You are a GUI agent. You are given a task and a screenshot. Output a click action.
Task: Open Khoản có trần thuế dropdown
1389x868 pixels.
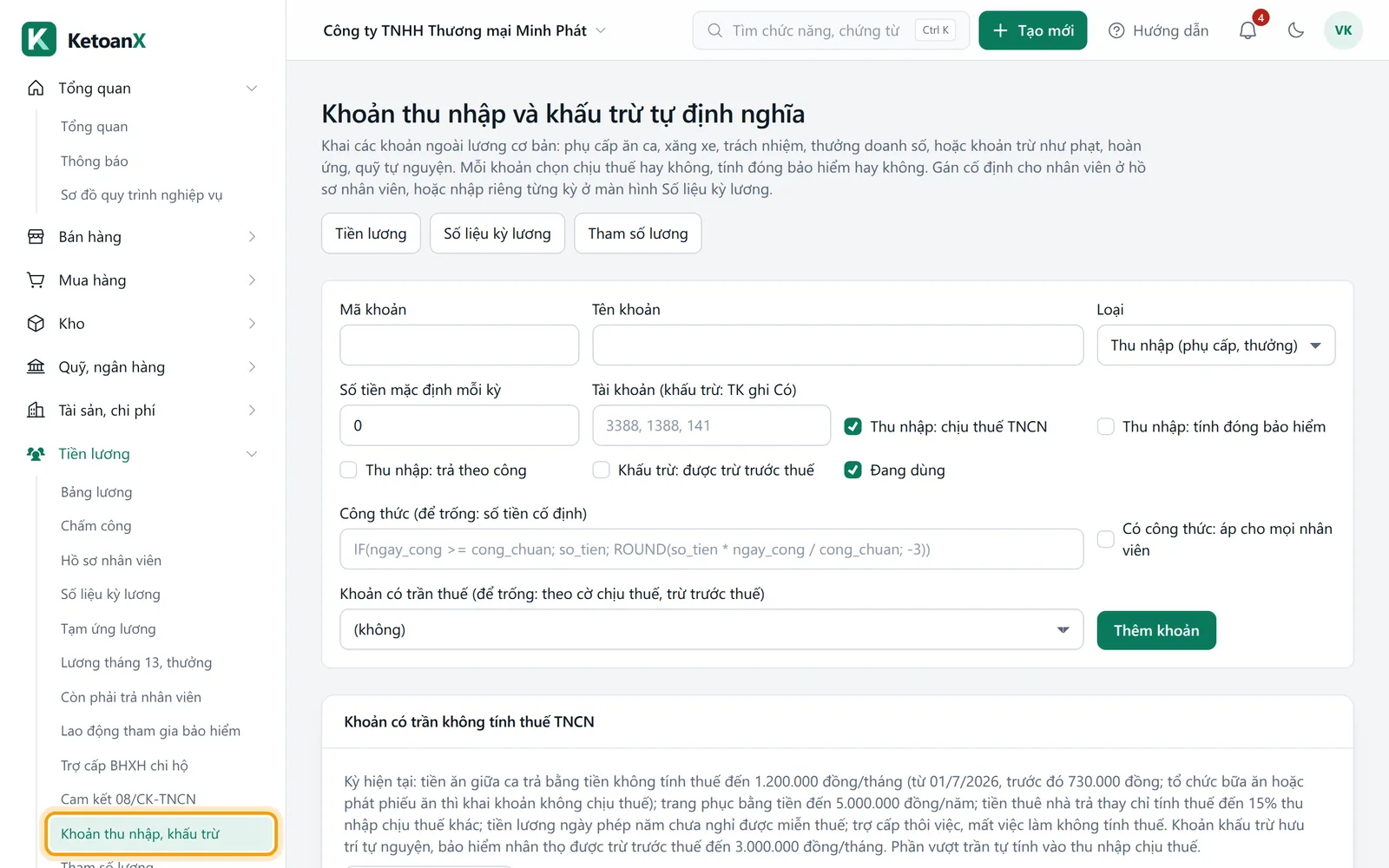(711, 629)
